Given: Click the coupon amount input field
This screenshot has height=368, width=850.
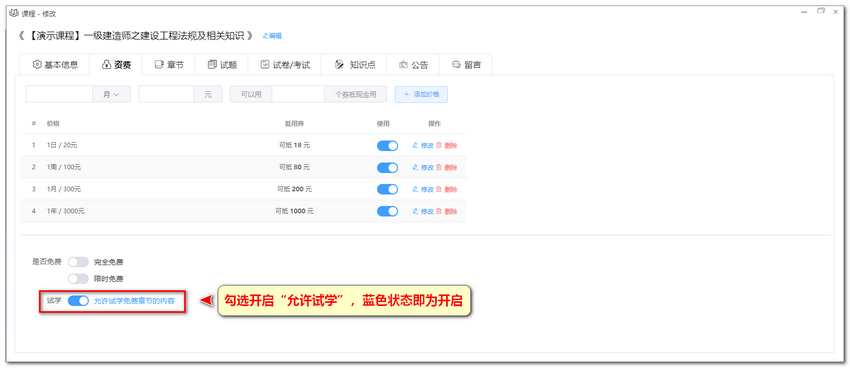Looking at the screenshot, I should click(298, 94).
